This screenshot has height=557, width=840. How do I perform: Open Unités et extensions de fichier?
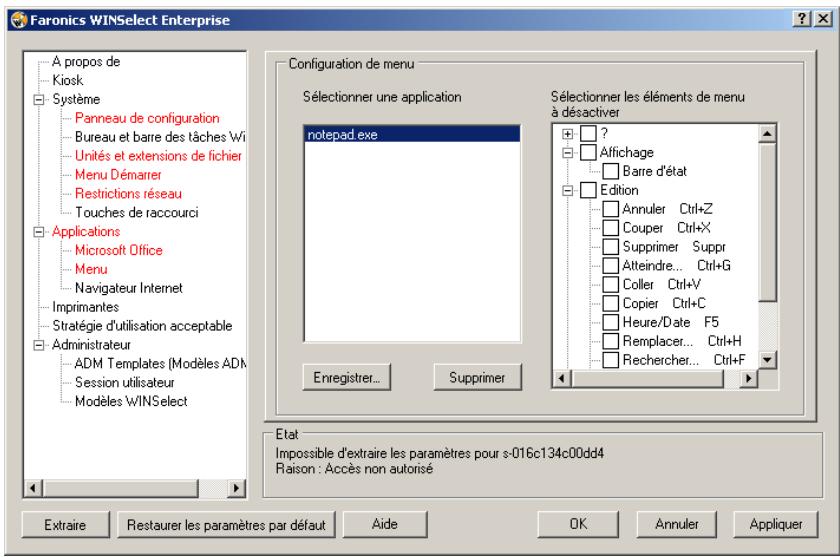coord(158,156)
